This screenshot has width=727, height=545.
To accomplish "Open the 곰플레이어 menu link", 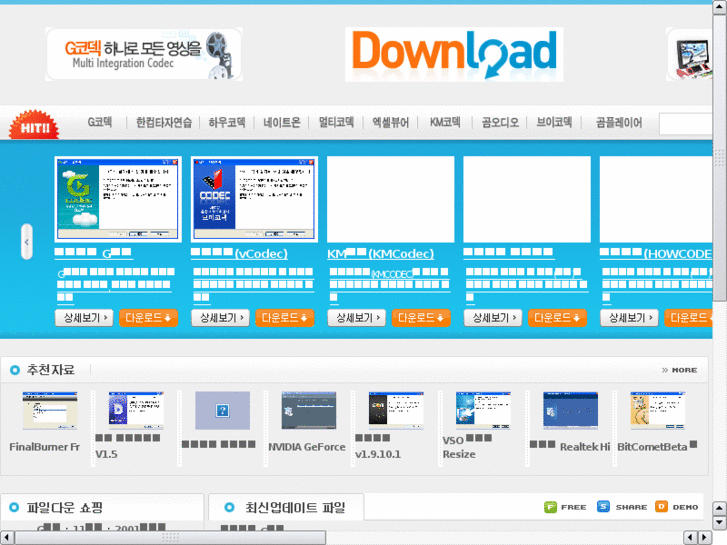I will [x=619, y=122].
